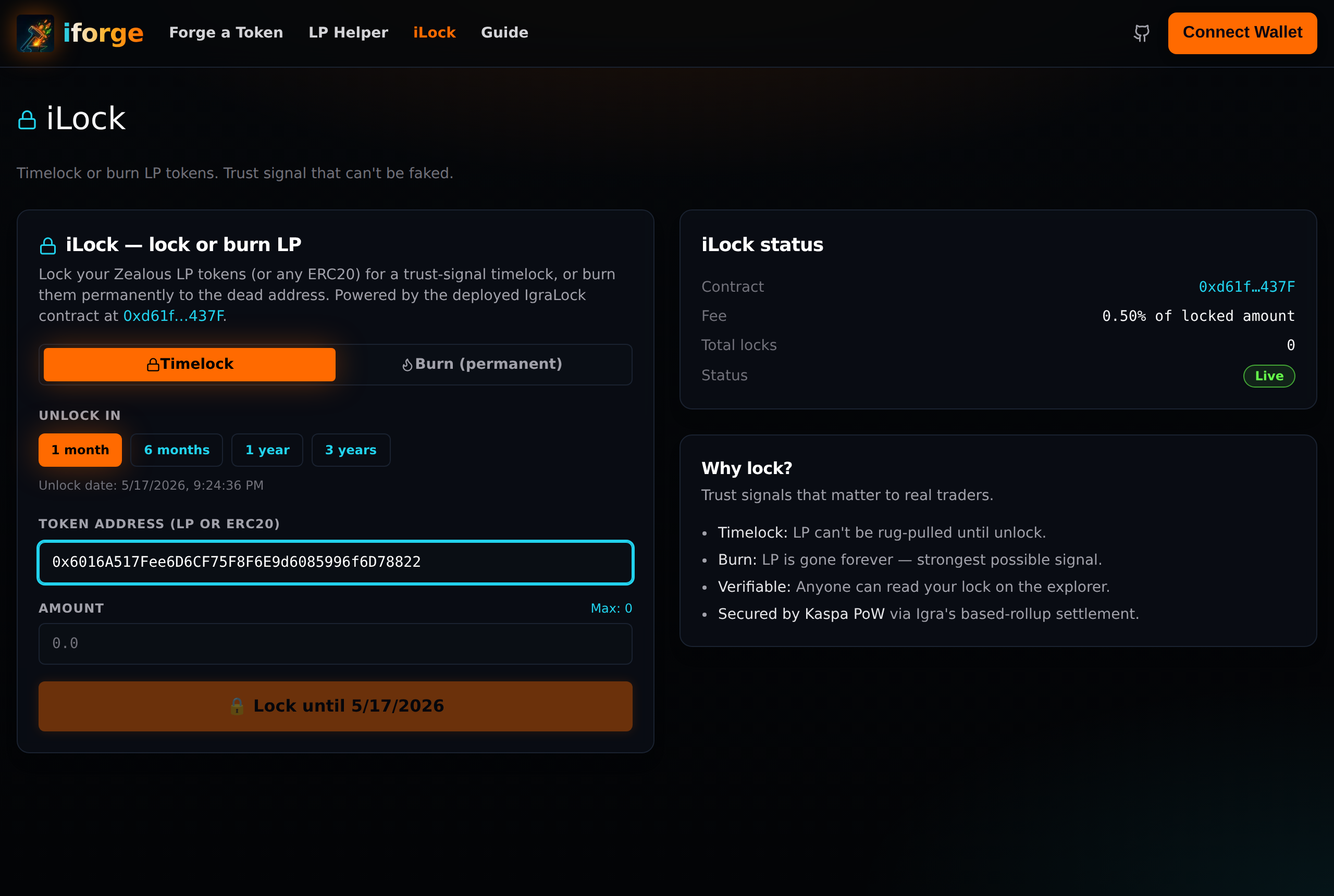Screen dimensions: 1334x896
Task: Click the flame icon on Burn option
Action: pos(407,365)
